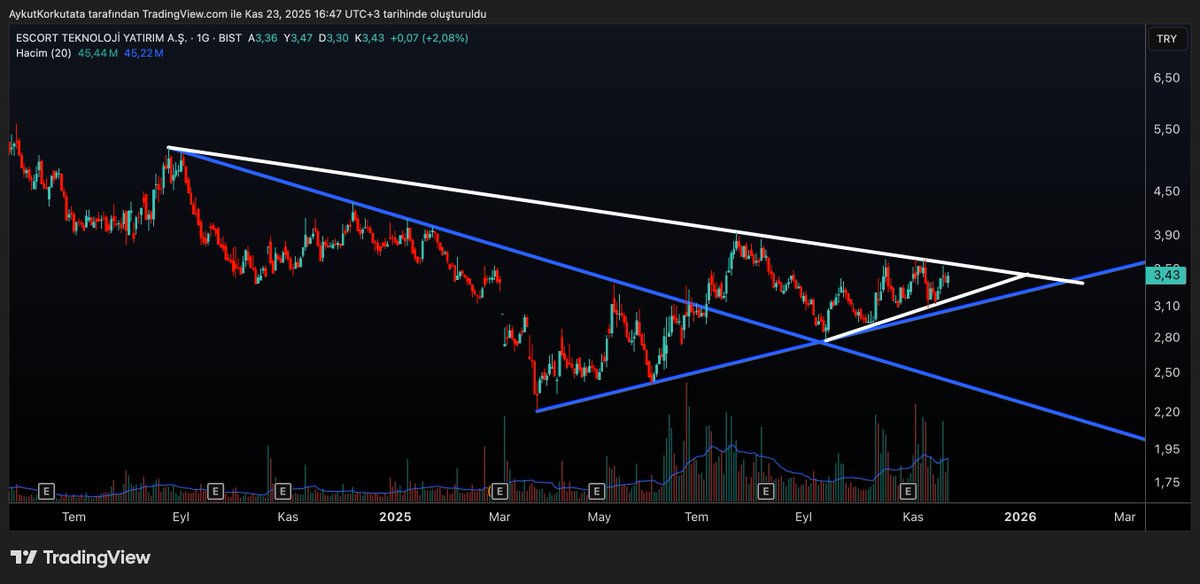Click the TradingView logo at the bottom
The width and height of the screenshot is (1200, 584).
80,558
